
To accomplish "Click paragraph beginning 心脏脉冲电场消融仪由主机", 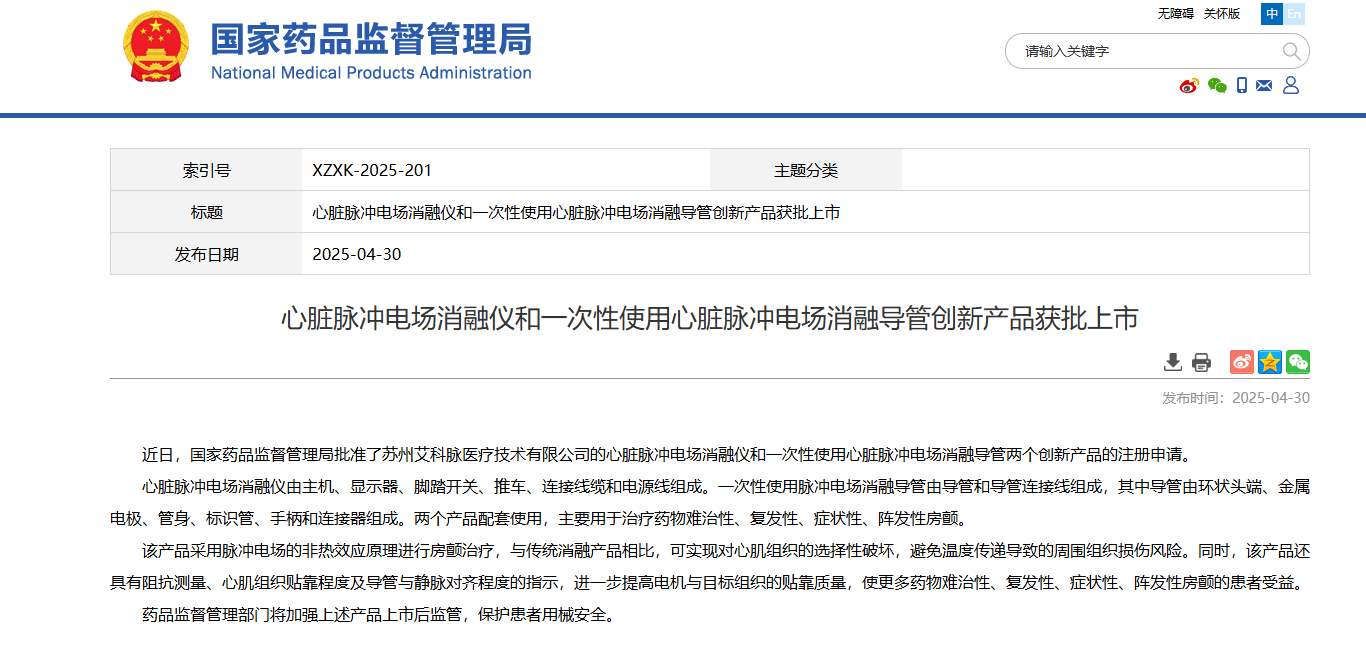I will pos(710,503).
